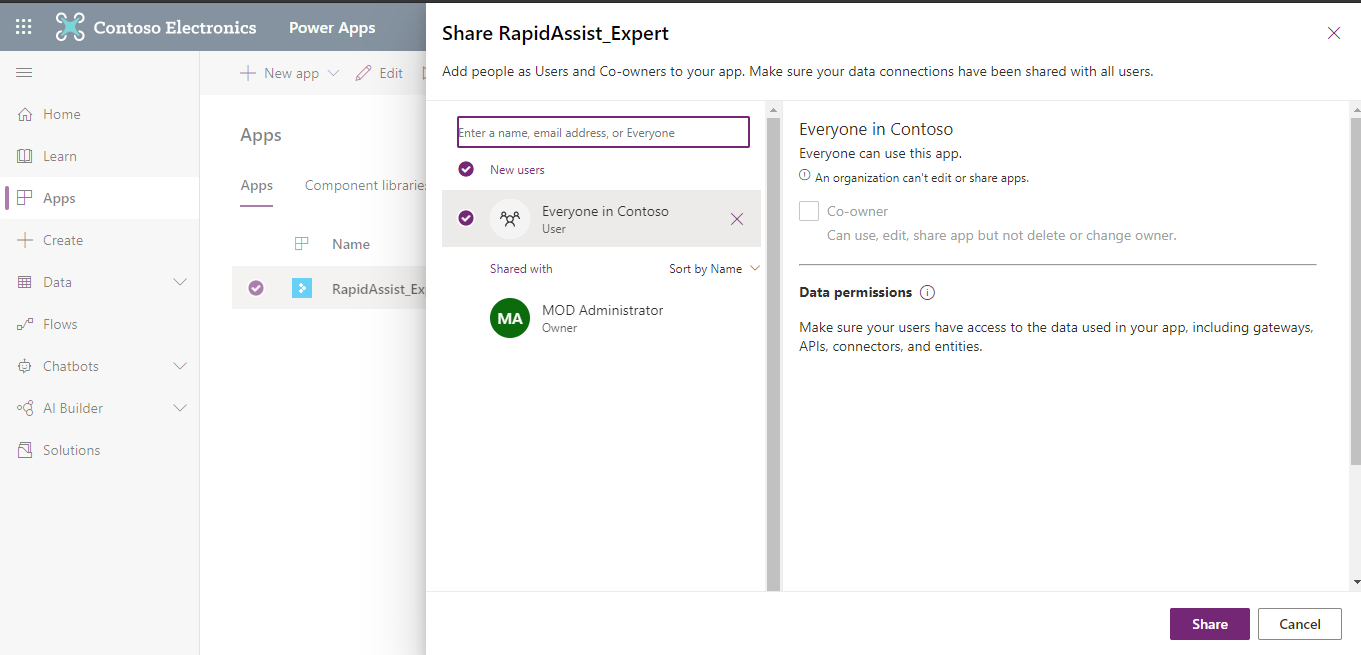Toggle selection circle for RapidAssist_Expert row
The height and width of the screenshot is (655, 1361).
pyautogui.click(x=256, y=288)
